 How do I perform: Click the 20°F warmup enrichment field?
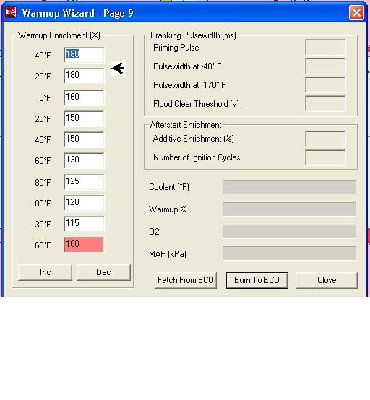pos(84,119)
